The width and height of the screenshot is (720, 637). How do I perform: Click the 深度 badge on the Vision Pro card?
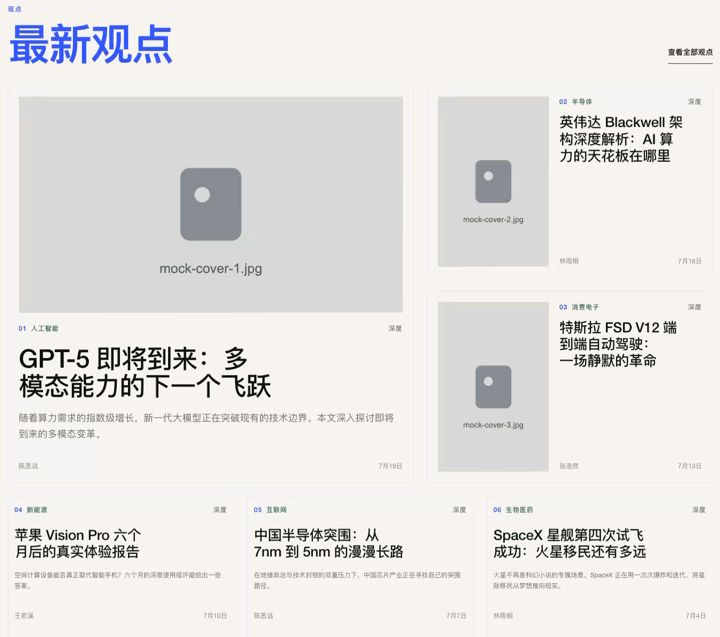click(x=220, y=510)
